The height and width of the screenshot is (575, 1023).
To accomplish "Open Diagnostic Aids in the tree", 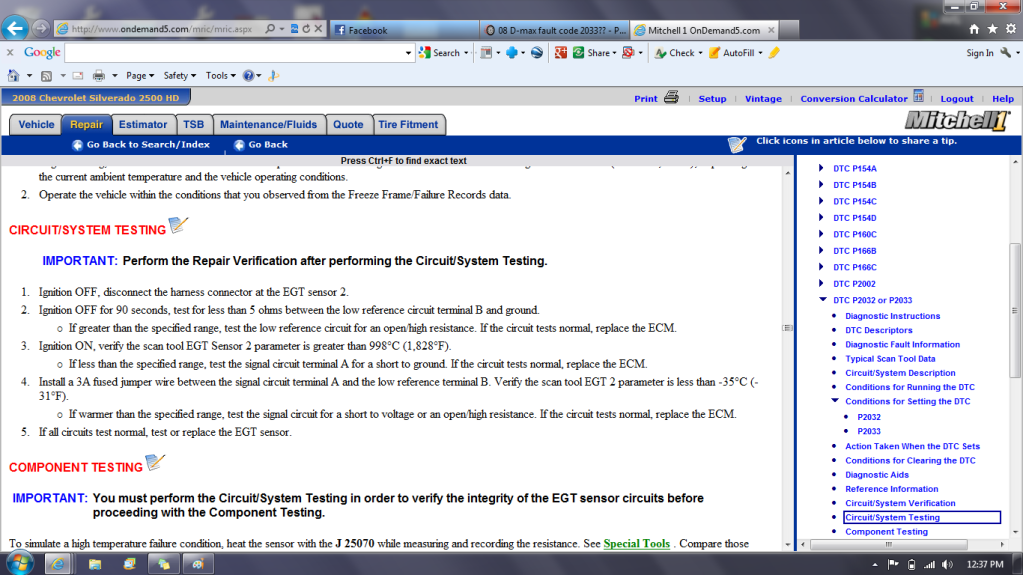I will pos(877,475).
